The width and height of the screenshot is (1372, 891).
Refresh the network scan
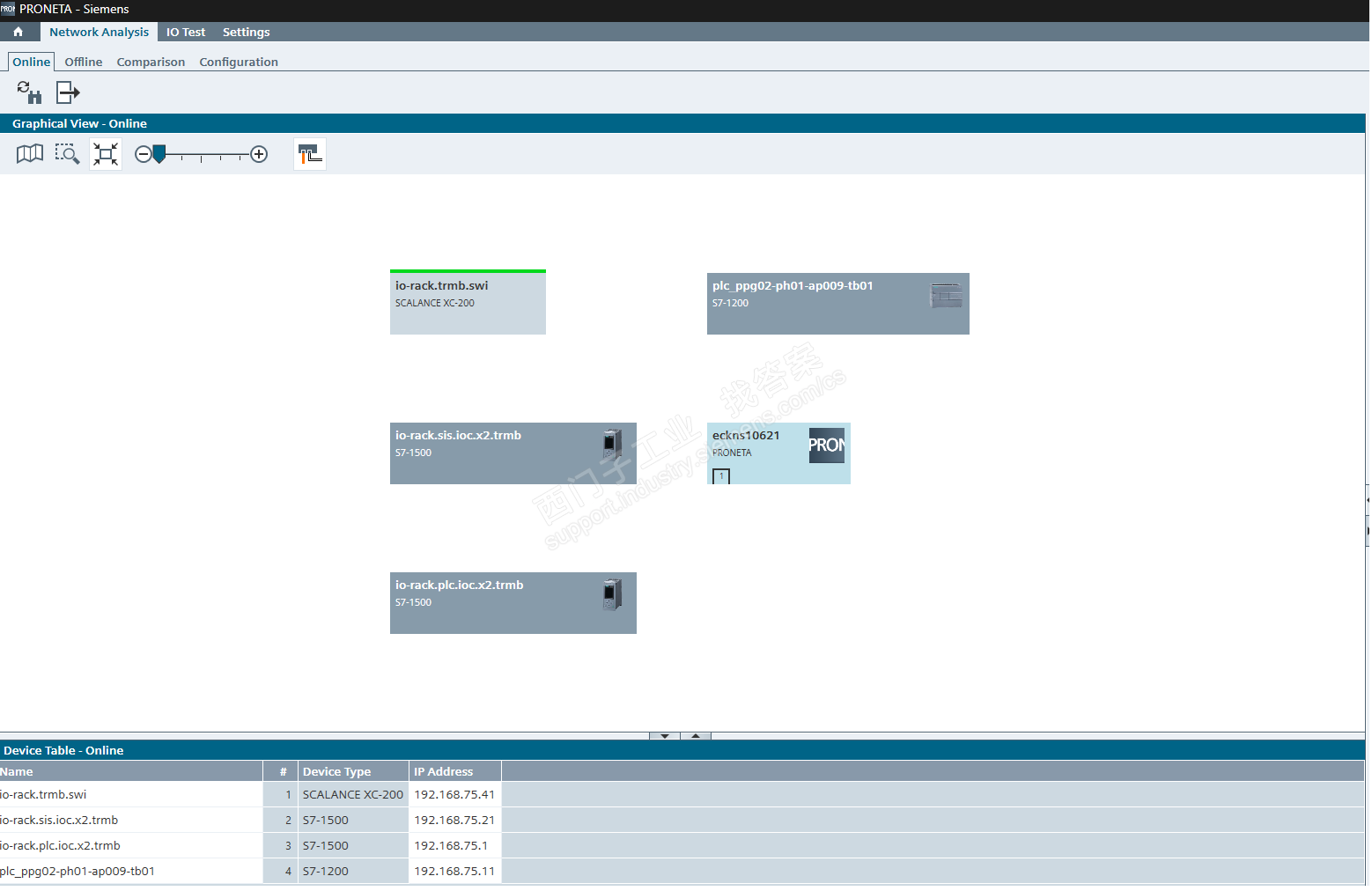(29, 92)
